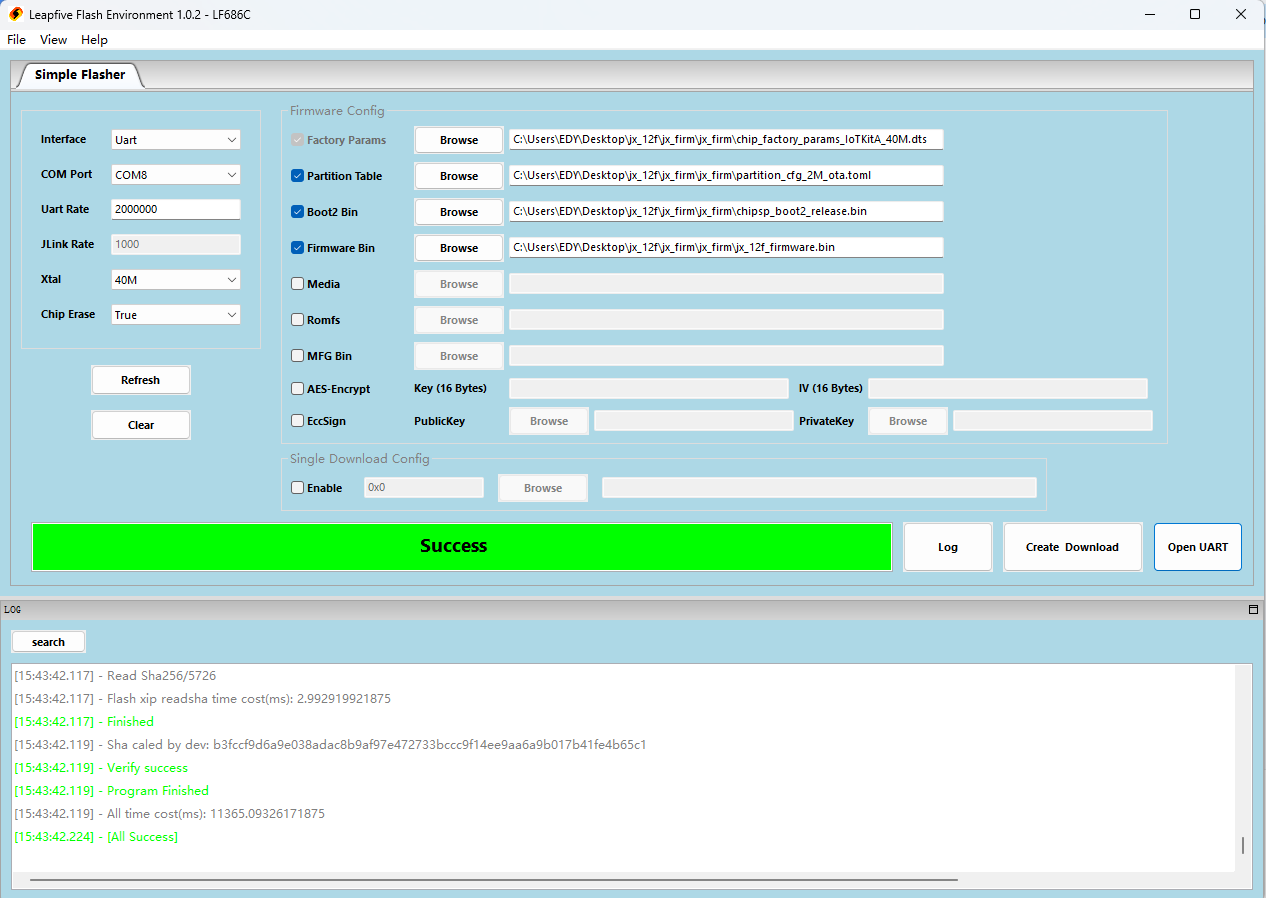Open the Help menu

(94, 40)
